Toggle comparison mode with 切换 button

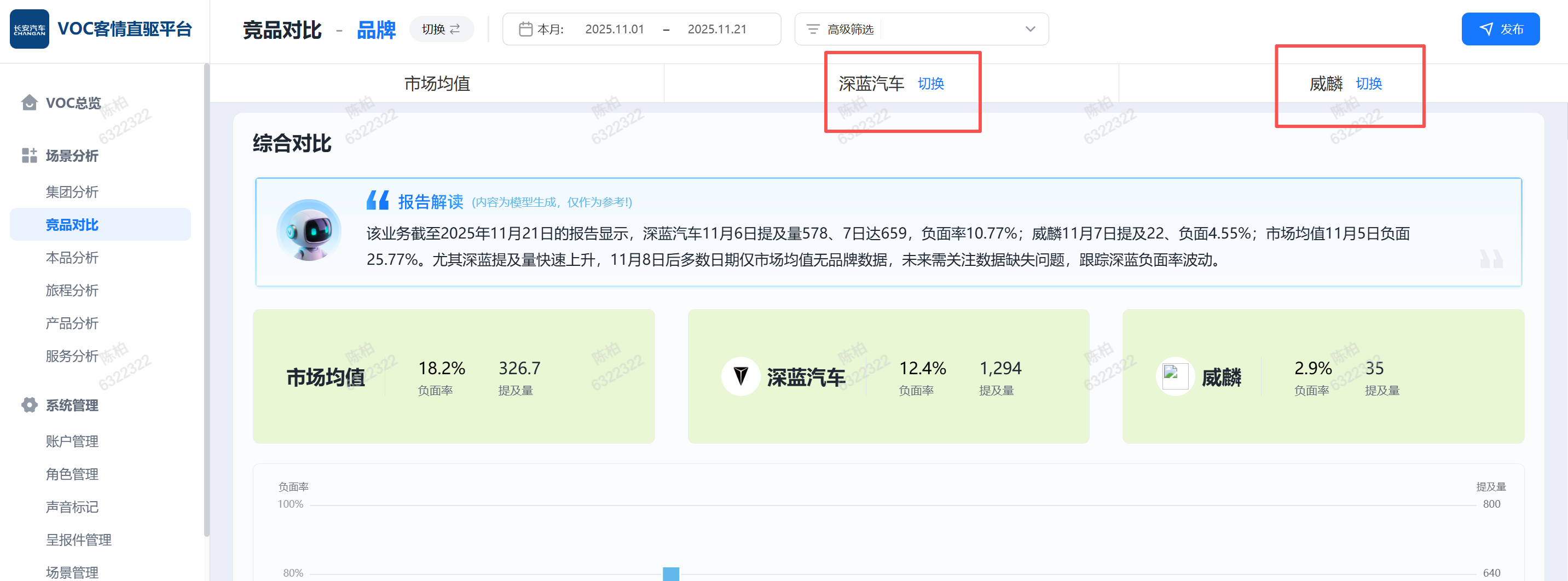point(441,29)
